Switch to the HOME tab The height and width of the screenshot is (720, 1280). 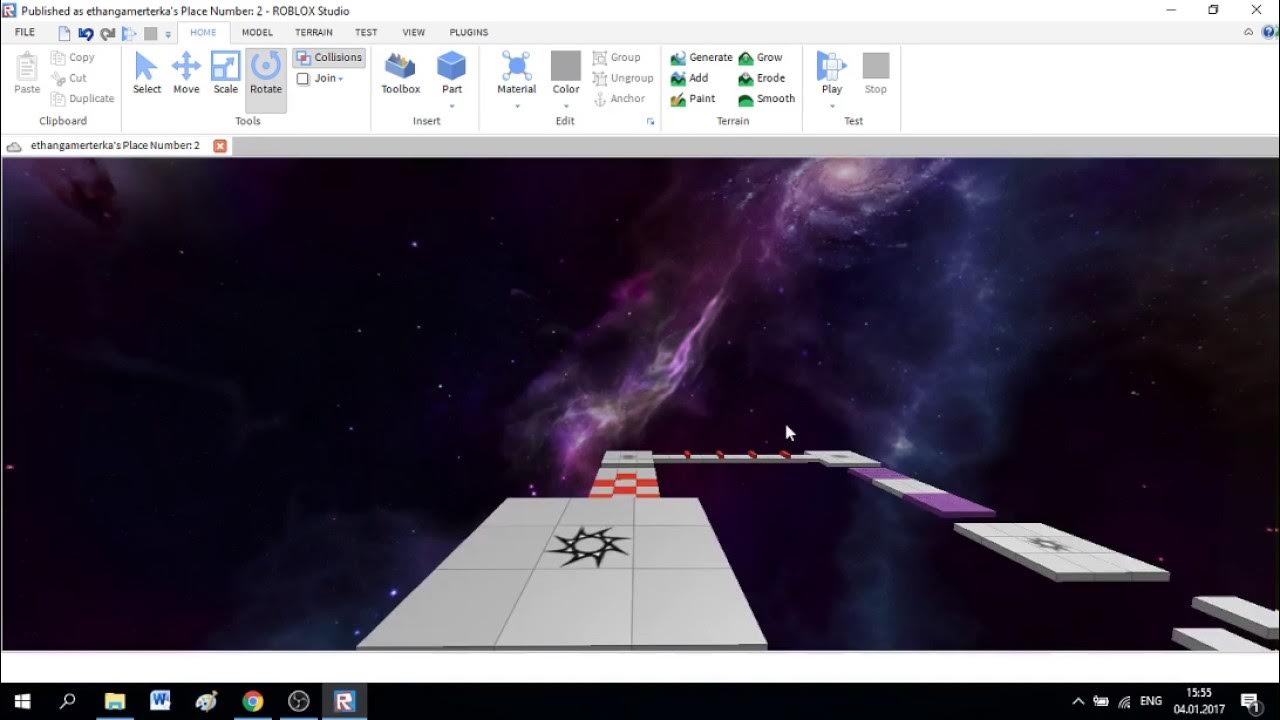[x=203, y=32]
